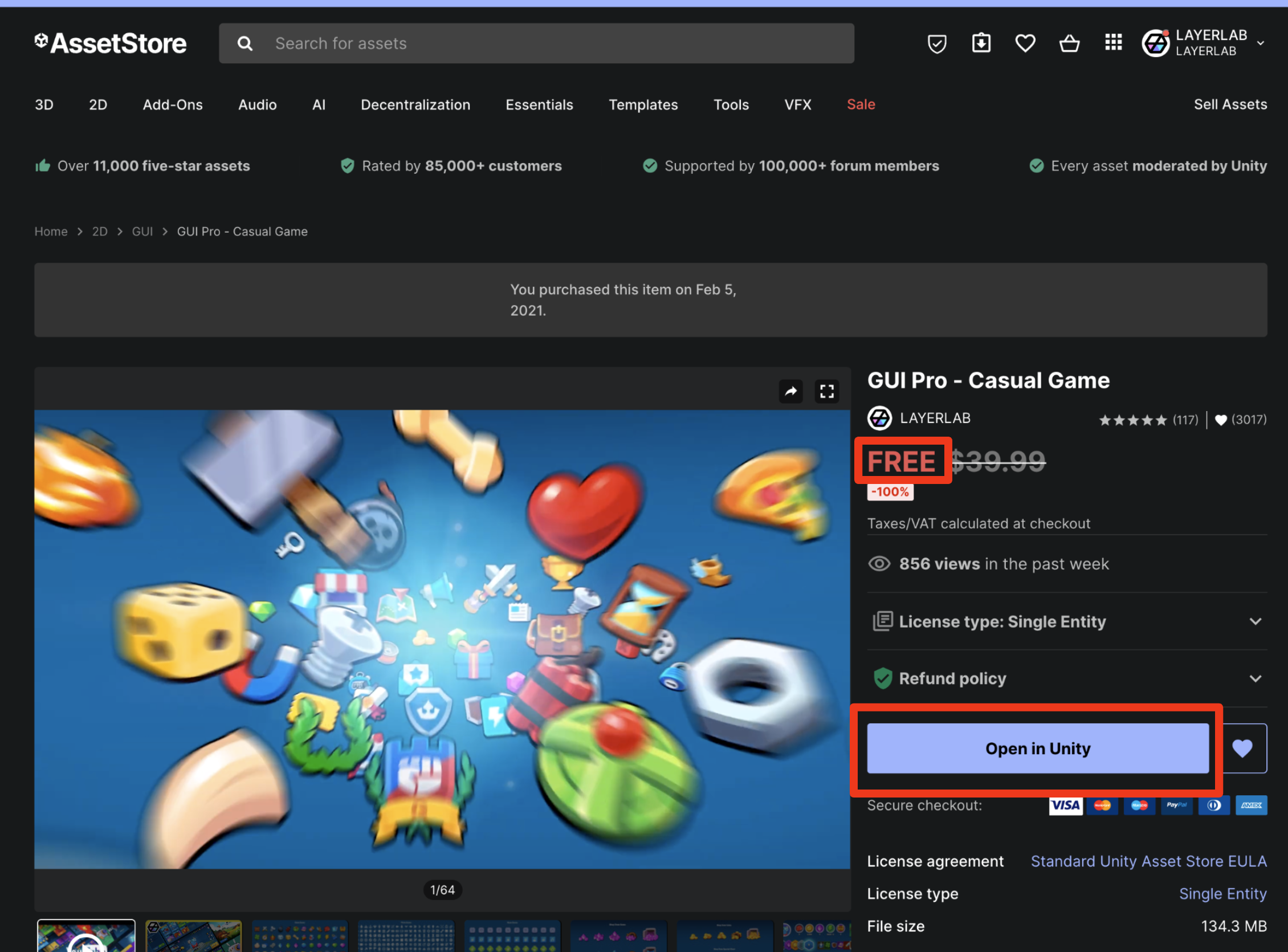
Task: Toggle favorite heart button beside Open in Unity
Action: pyautogui.click(x=1242, y=748)
